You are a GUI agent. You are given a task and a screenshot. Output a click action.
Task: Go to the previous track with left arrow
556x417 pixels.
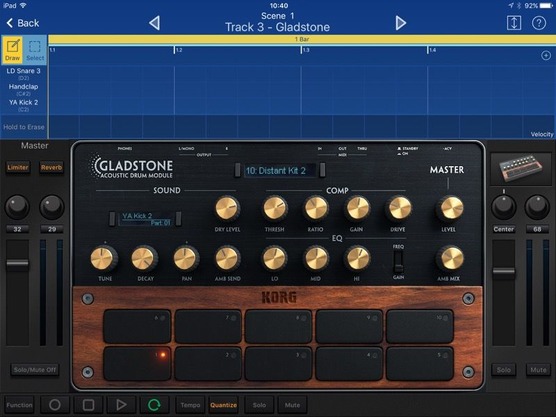point(154,23)
